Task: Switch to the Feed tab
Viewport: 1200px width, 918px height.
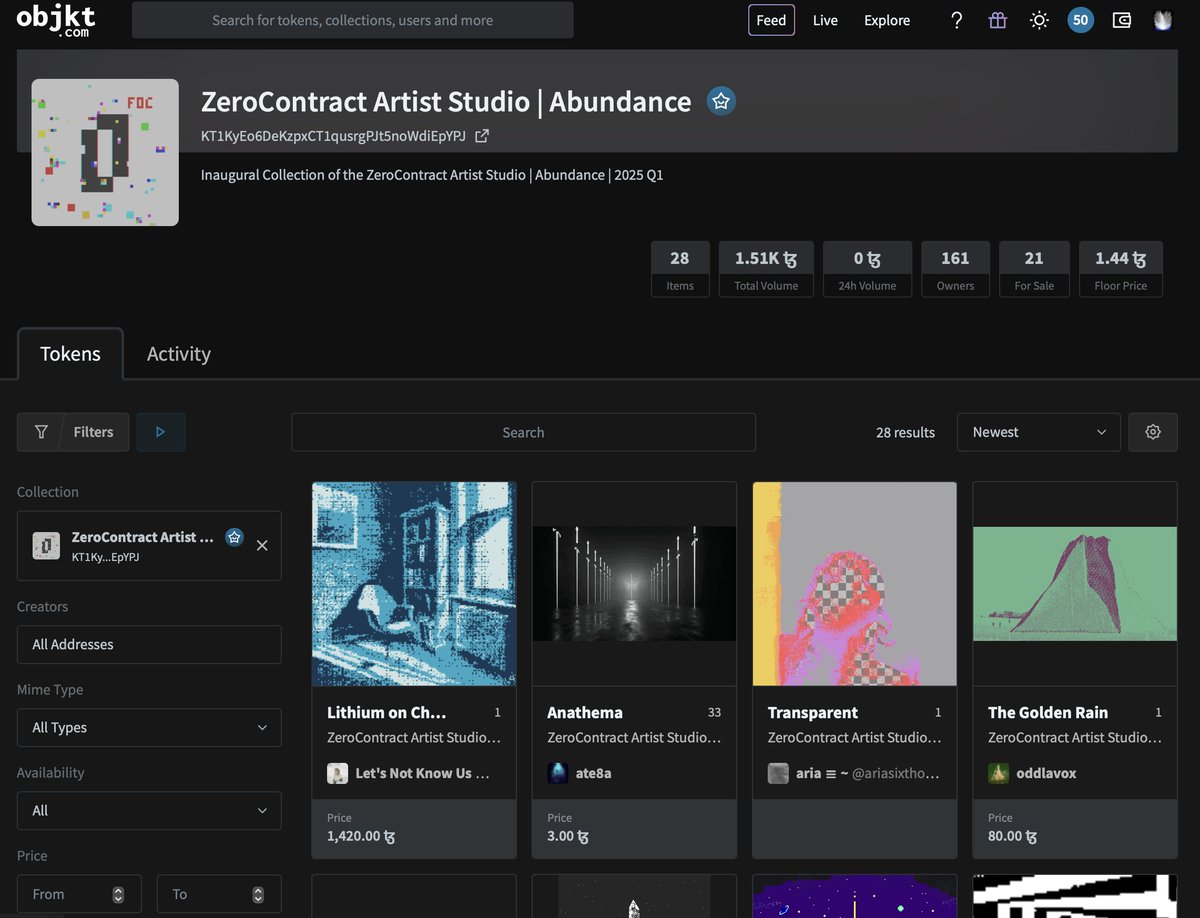Action: pos(771,20)
